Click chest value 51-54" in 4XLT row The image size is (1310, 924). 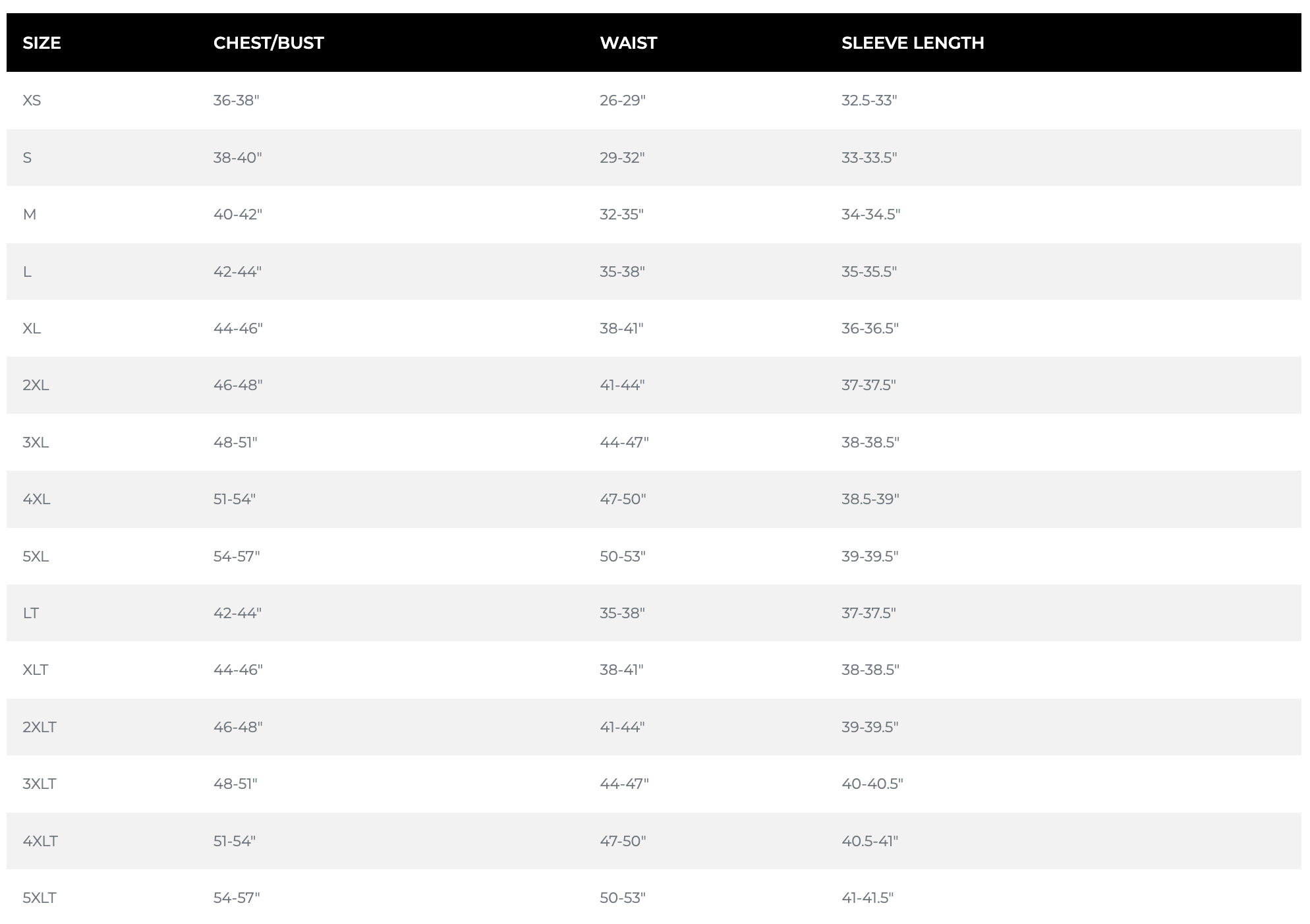(x=235, y=841)
